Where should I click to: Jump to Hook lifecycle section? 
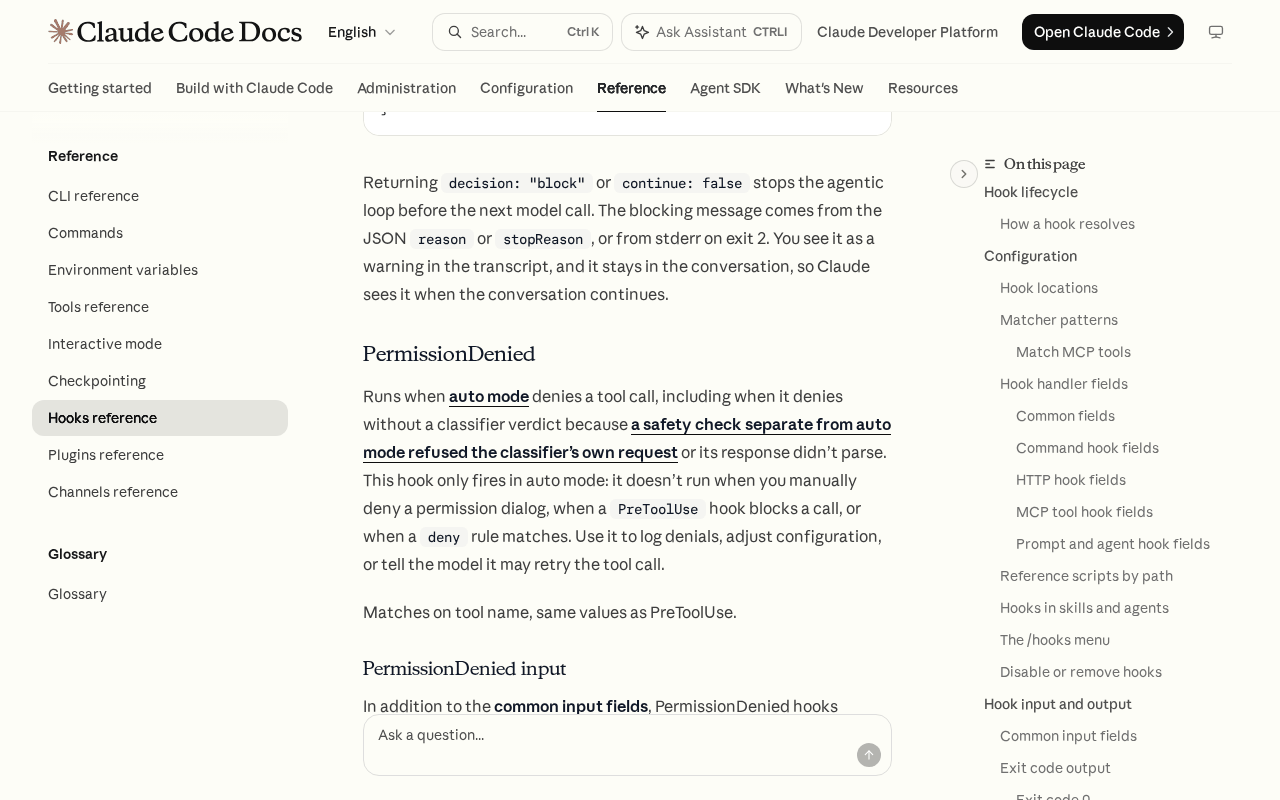click(1031, 192)
